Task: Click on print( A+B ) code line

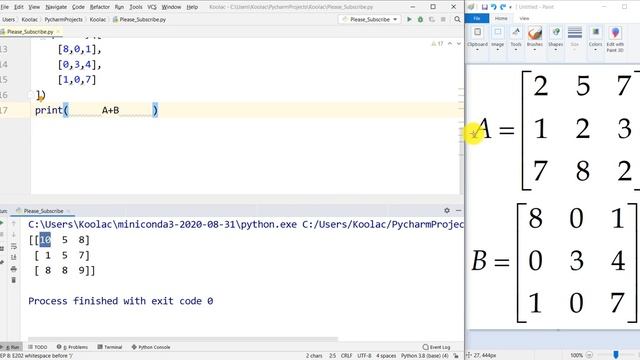Action: pyautogui.click(x=96, y=110)
